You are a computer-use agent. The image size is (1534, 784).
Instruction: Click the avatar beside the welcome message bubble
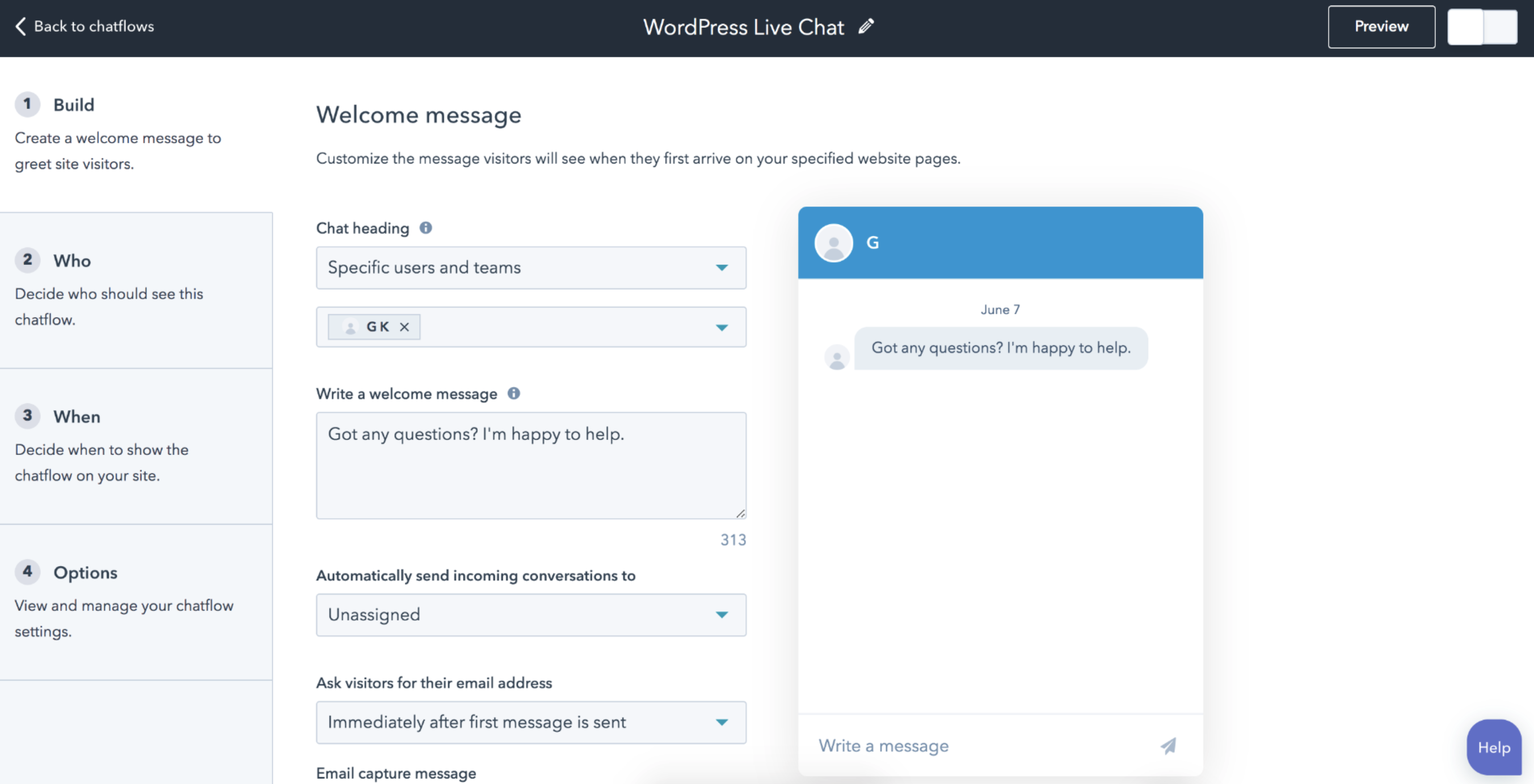(837, 358)
